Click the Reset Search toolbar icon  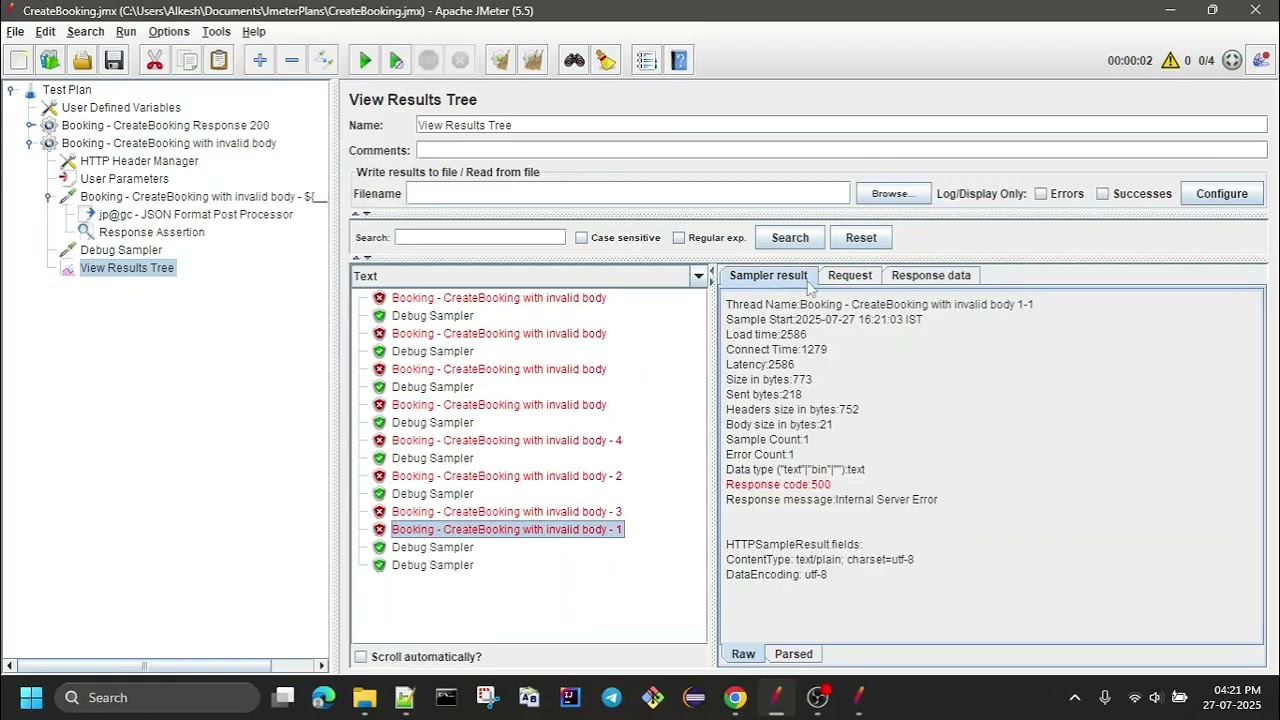(606, 61)
